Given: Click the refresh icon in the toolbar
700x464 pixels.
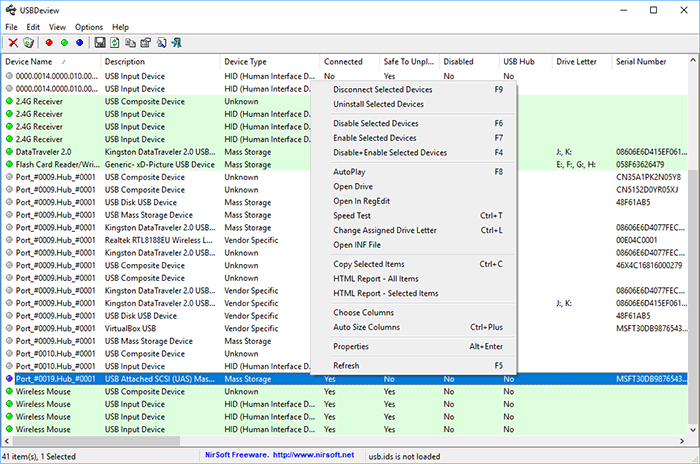Looking at the screenshot, I should click(x=115, y=43).
